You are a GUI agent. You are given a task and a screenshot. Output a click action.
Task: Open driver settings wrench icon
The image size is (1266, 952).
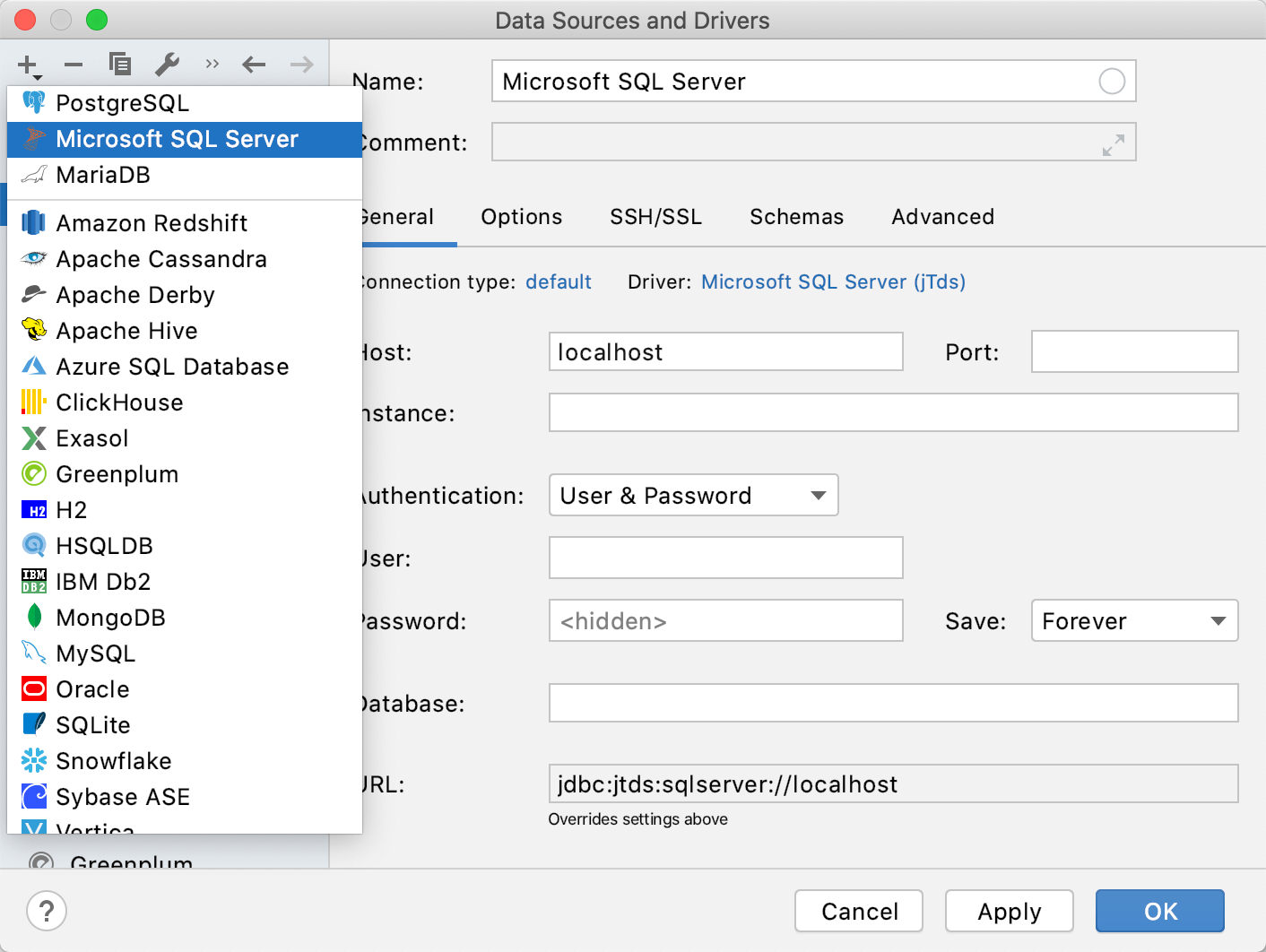[167, 65]
